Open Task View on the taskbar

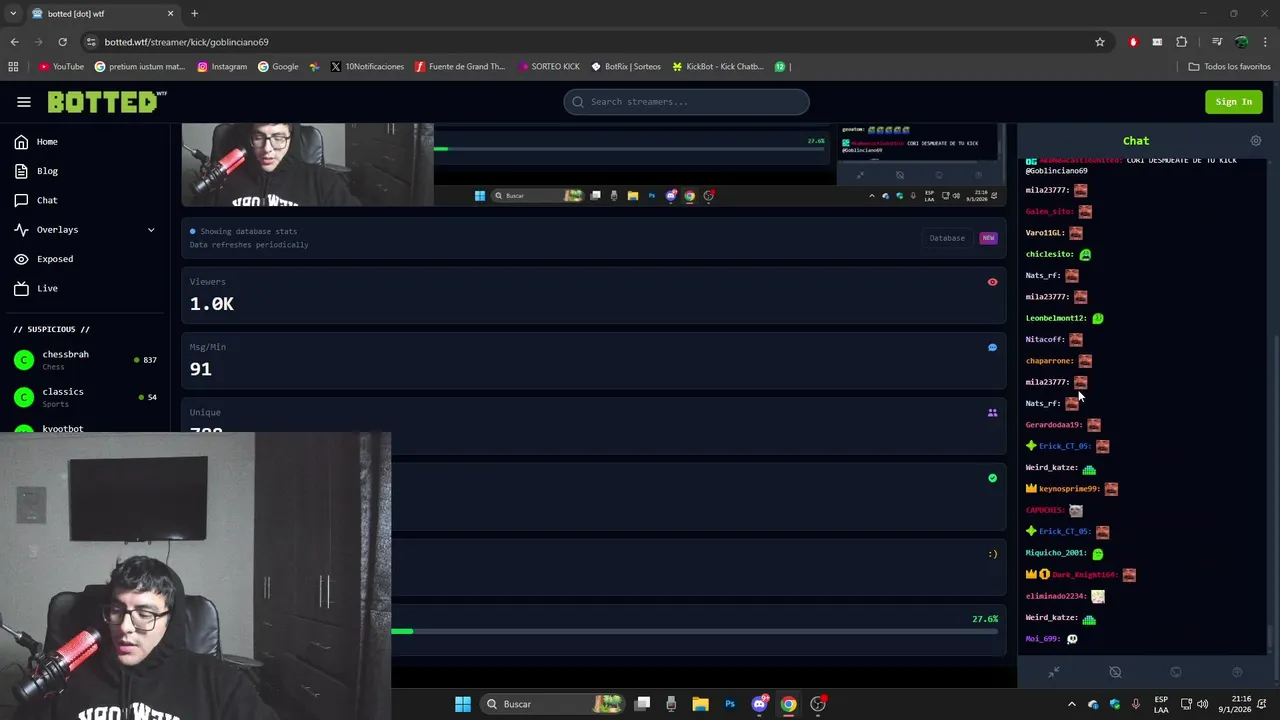point(643,704)
